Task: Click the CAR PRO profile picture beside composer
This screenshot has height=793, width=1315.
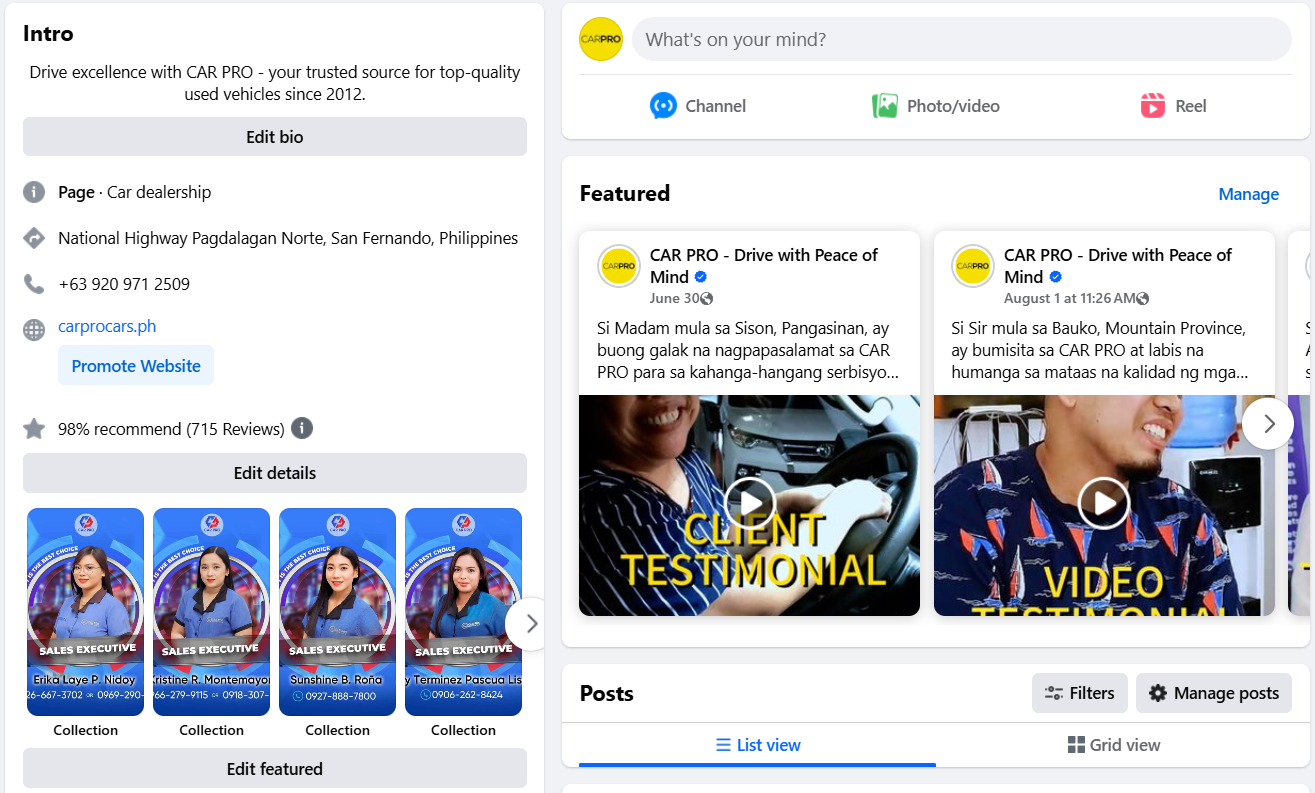Action: [601, 40]
